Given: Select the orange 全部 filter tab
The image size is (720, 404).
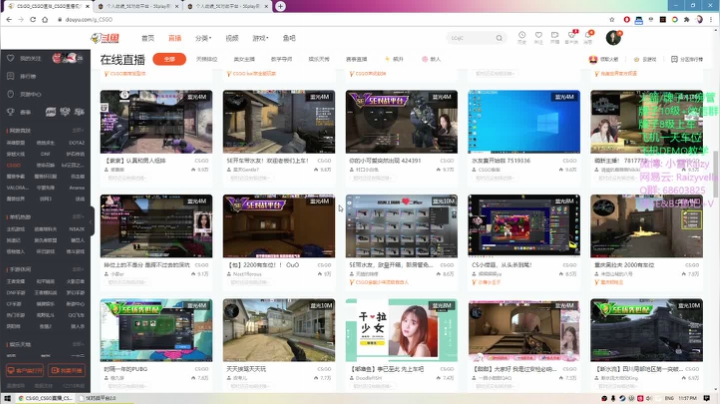Looking at the screenshot, I should (169, 59).
